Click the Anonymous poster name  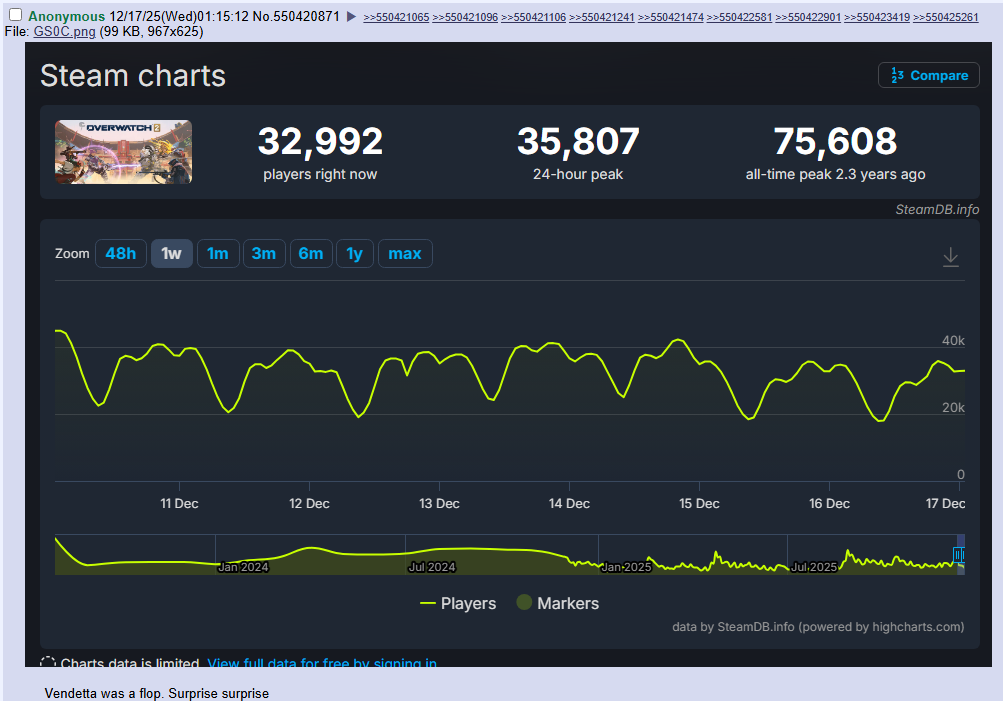(67, 17)
